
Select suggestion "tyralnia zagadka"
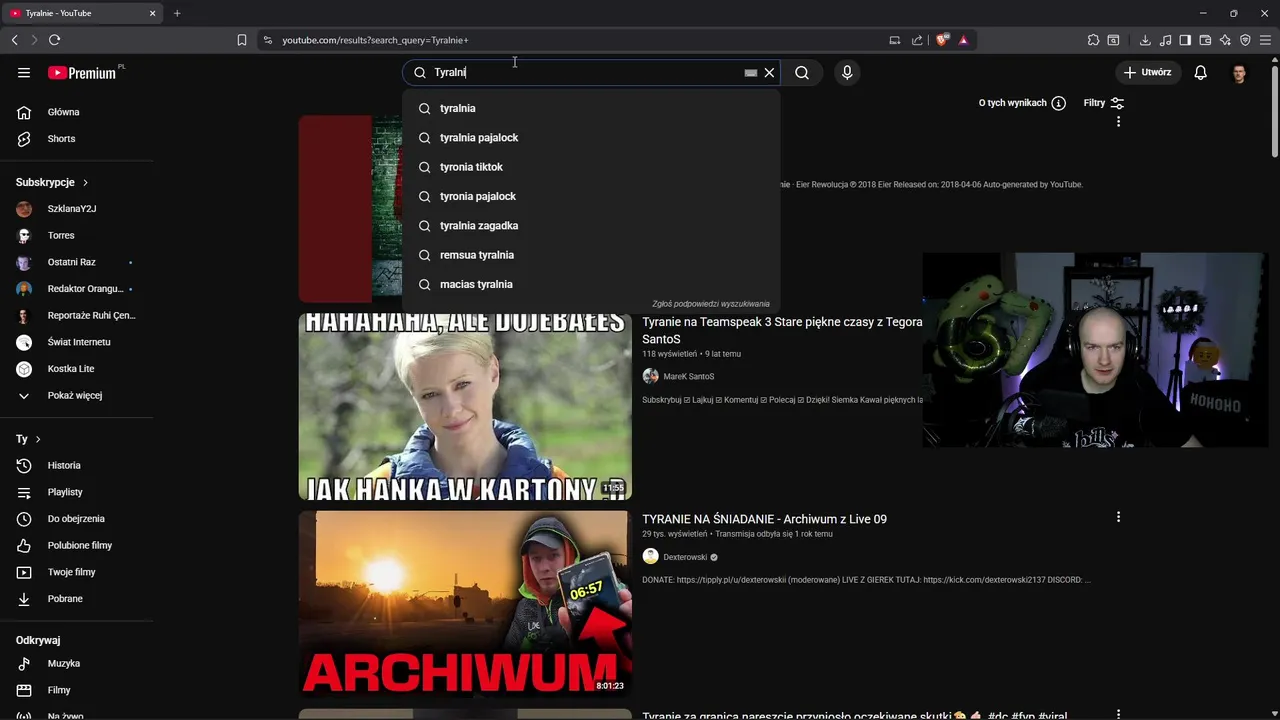pos(591,225)
